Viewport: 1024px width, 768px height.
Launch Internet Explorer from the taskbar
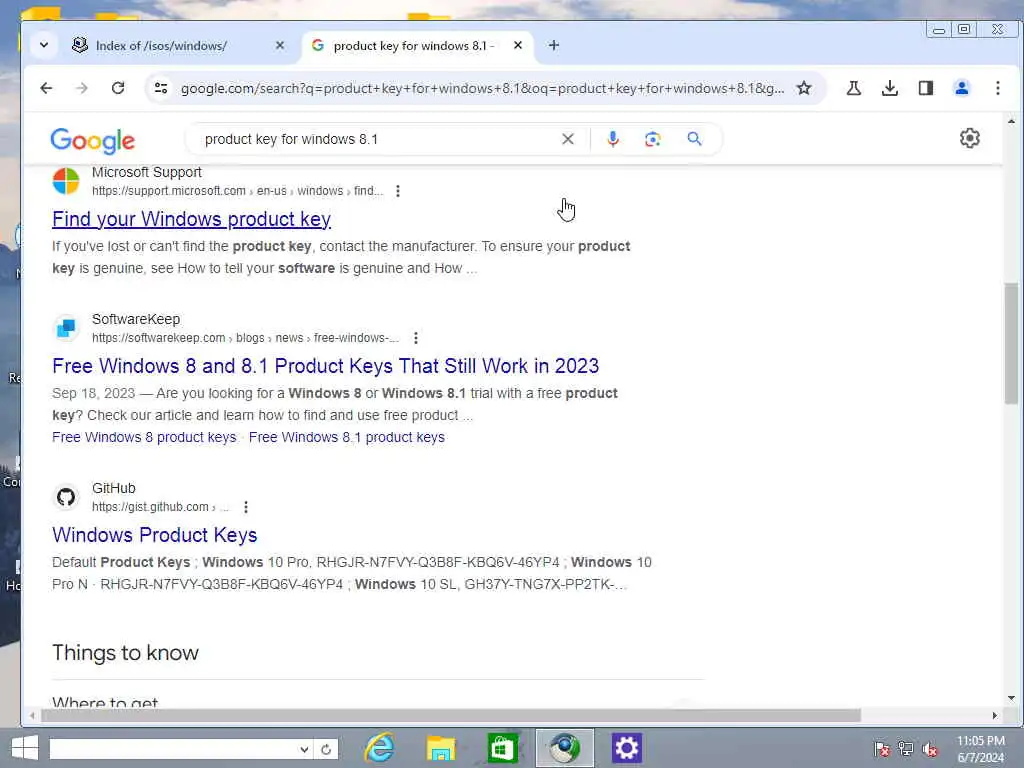[379, 748]
